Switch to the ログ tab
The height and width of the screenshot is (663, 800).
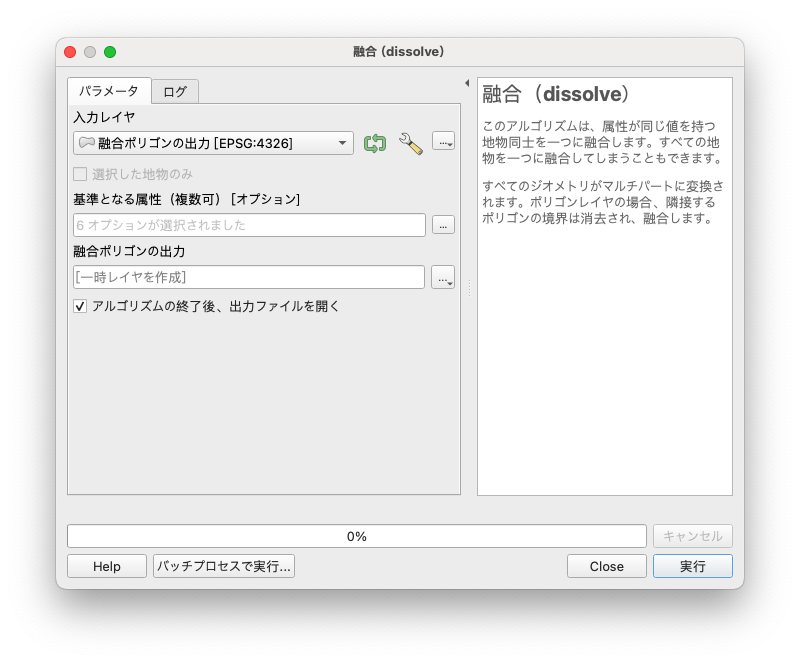click(x=174, y=91)
